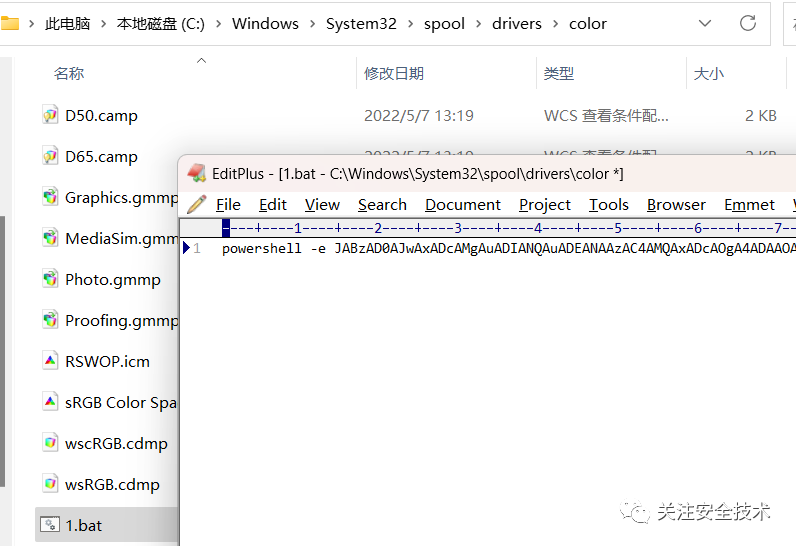Open the EditPlus Browser menu
Image resolution: width=796 pixels, height=546 pixels.
click(x=676, y=204)
